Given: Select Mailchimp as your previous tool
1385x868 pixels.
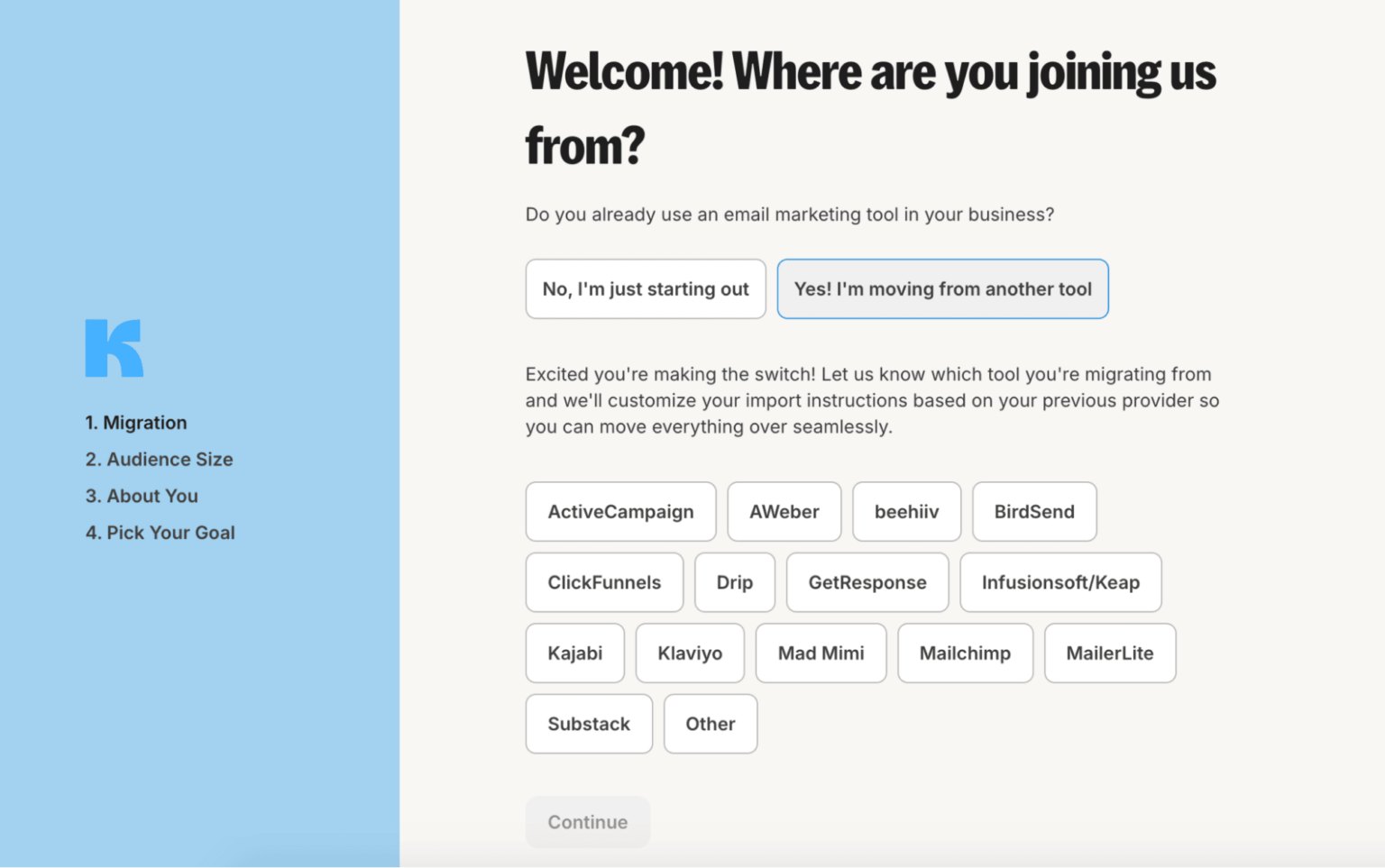Looking at the screenshot, I should [x=965, y=653].
